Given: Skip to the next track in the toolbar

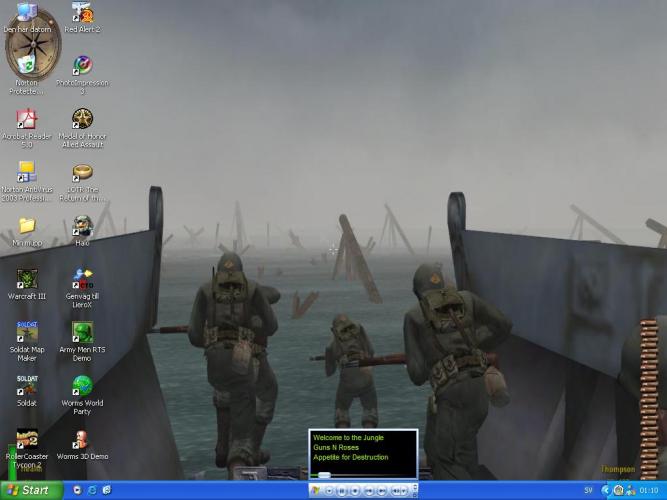Looking at the screenshot, I should [382, 491].
